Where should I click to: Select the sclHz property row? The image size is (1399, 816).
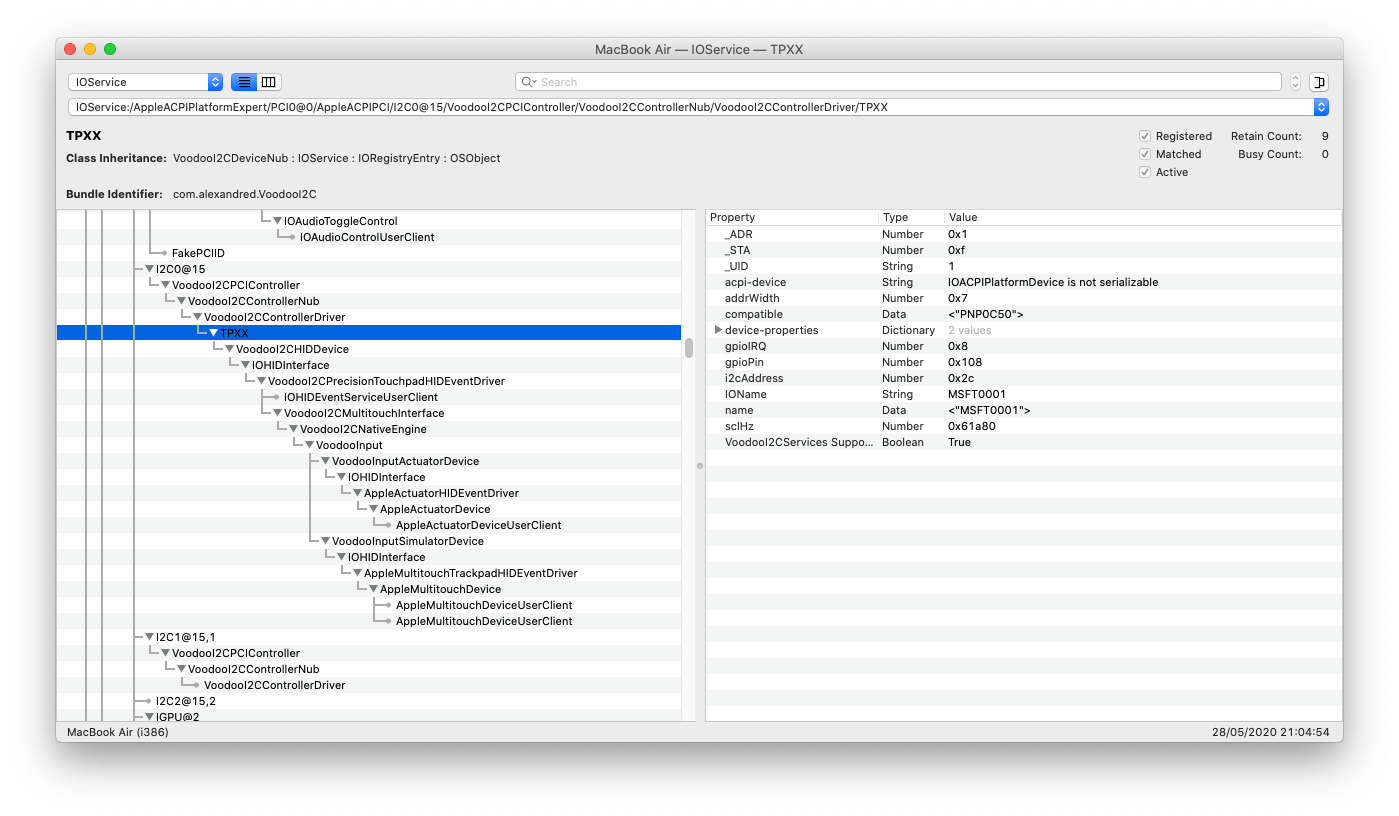pos(1023,426)
